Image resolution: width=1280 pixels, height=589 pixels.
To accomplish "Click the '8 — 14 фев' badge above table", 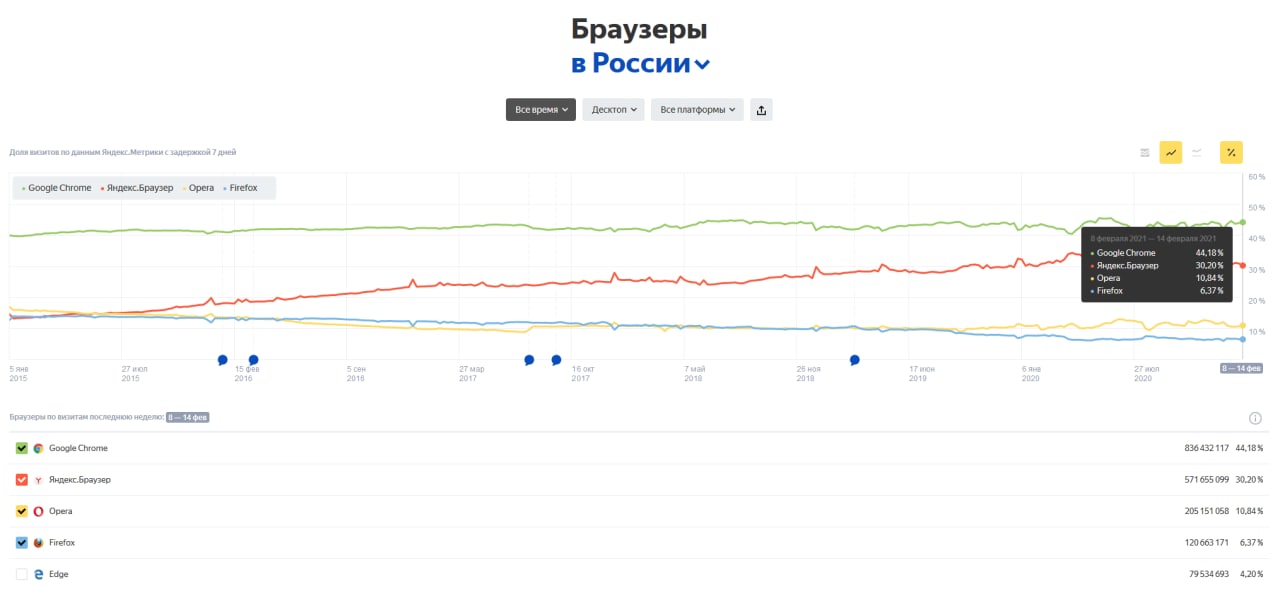I will (187, 417).
